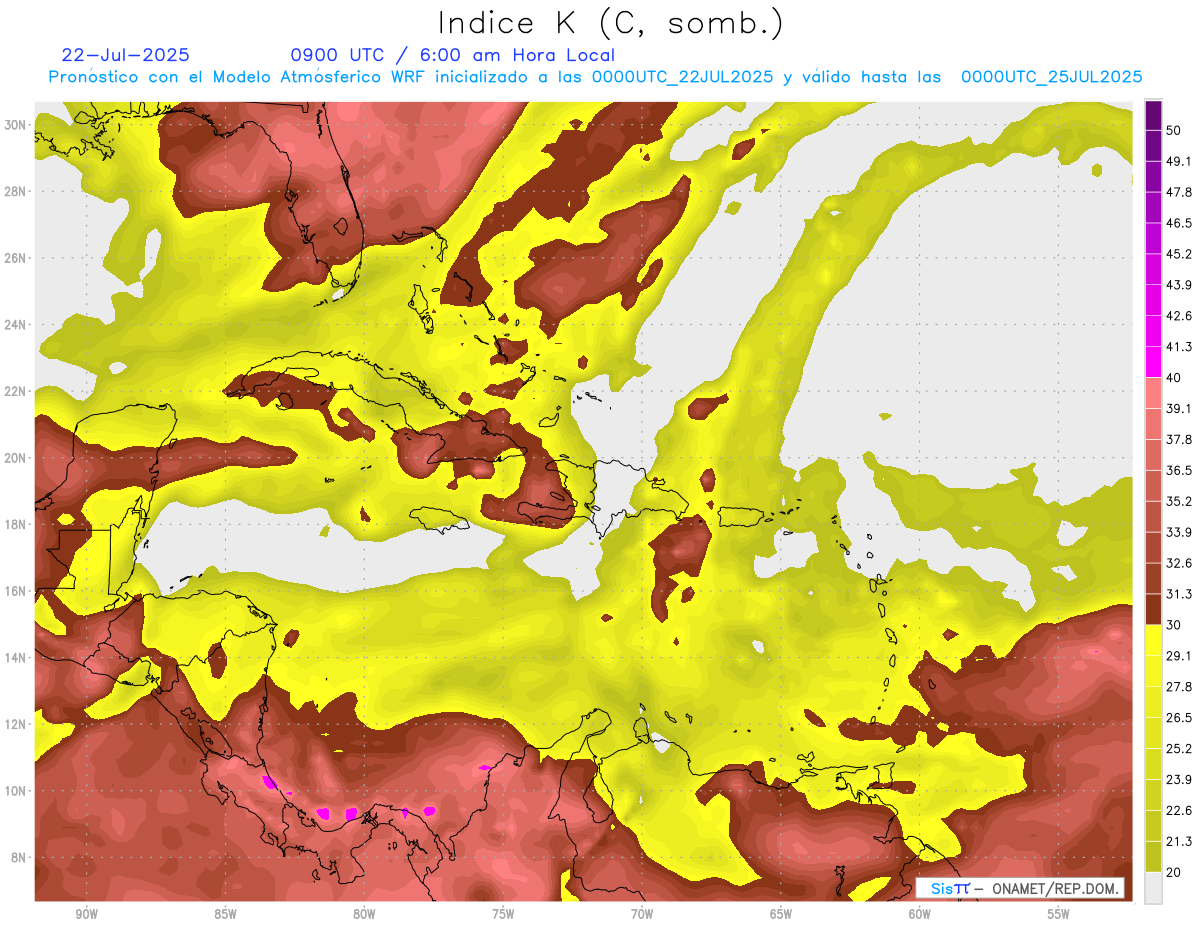Click the "12N" latitude label

[x=16, y=724]
